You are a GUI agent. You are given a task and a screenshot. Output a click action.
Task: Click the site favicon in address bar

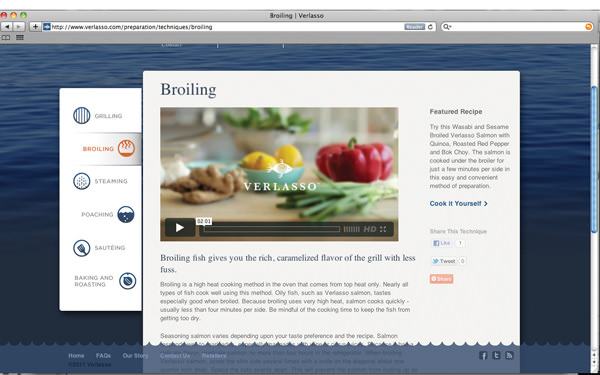tap(47, 27)
